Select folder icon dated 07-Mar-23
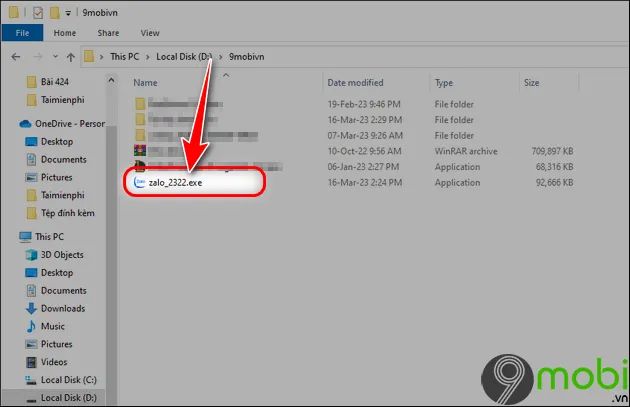Viewport: 630px width, 407px height. click(x=140, y=135)
